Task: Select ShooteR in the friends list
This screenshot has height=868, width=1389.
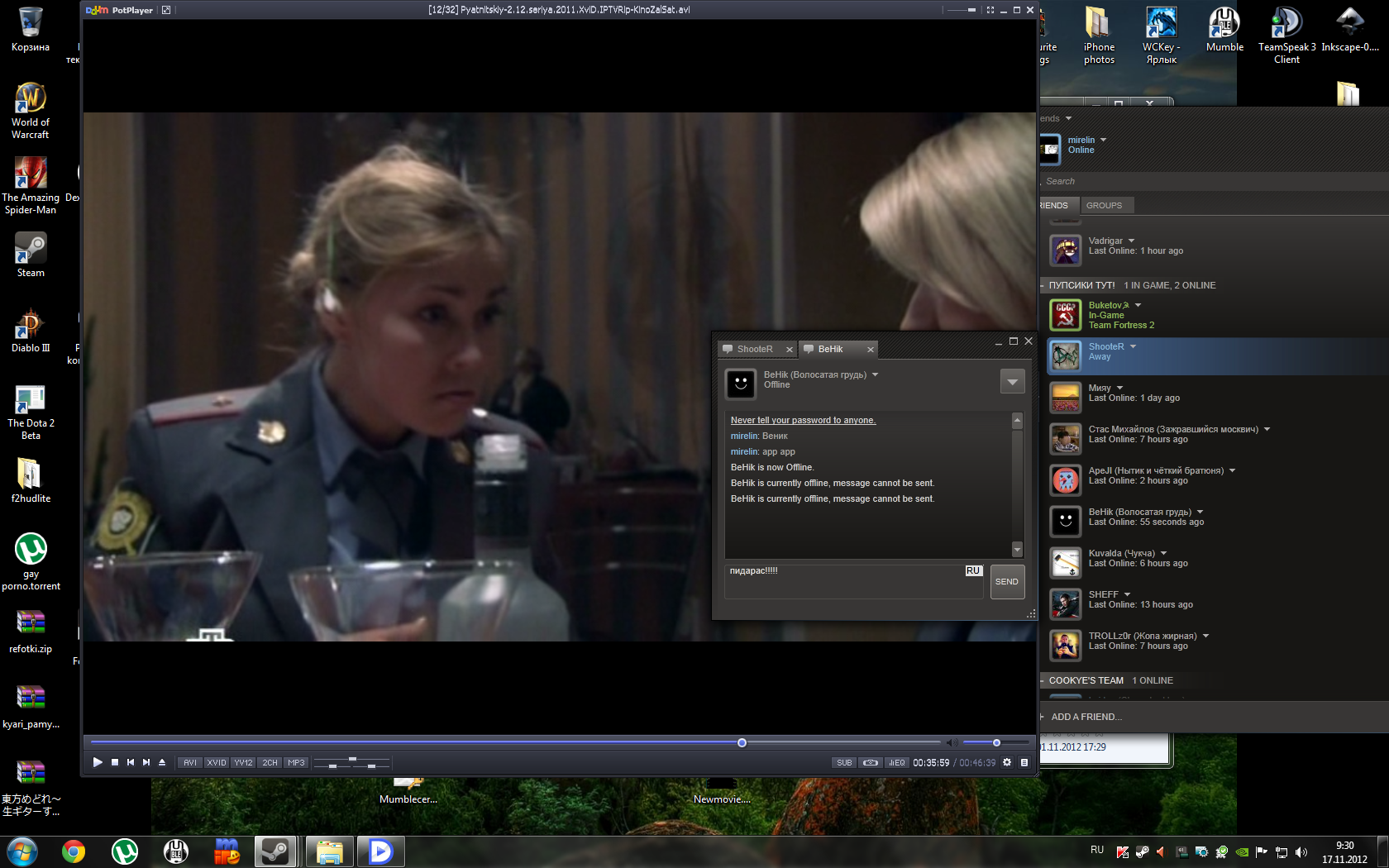Action: (1217, 355)
